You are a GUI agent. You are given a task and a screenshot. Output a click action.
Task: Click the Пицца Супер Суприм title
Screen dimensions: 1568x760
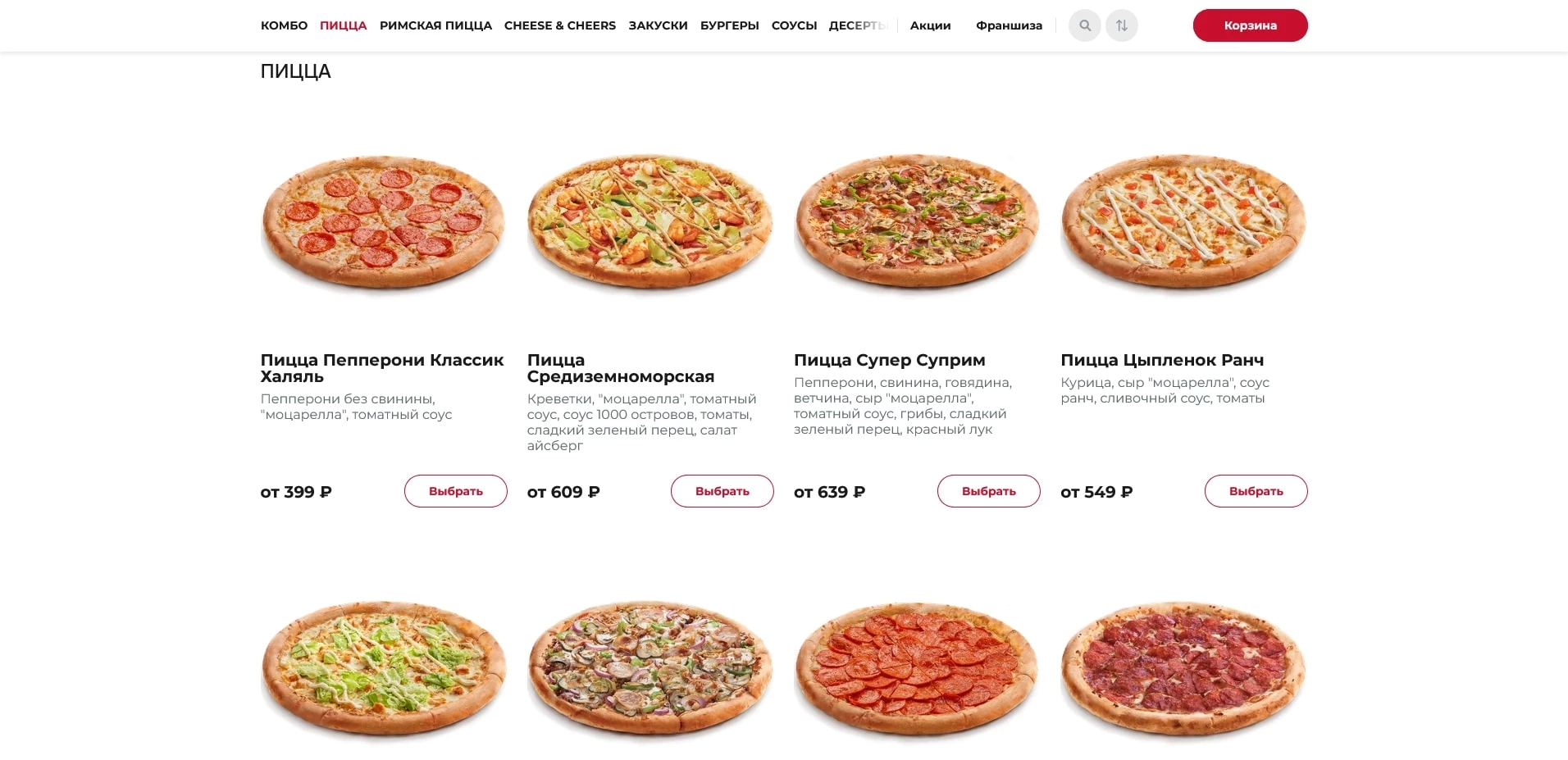(889, 360)
